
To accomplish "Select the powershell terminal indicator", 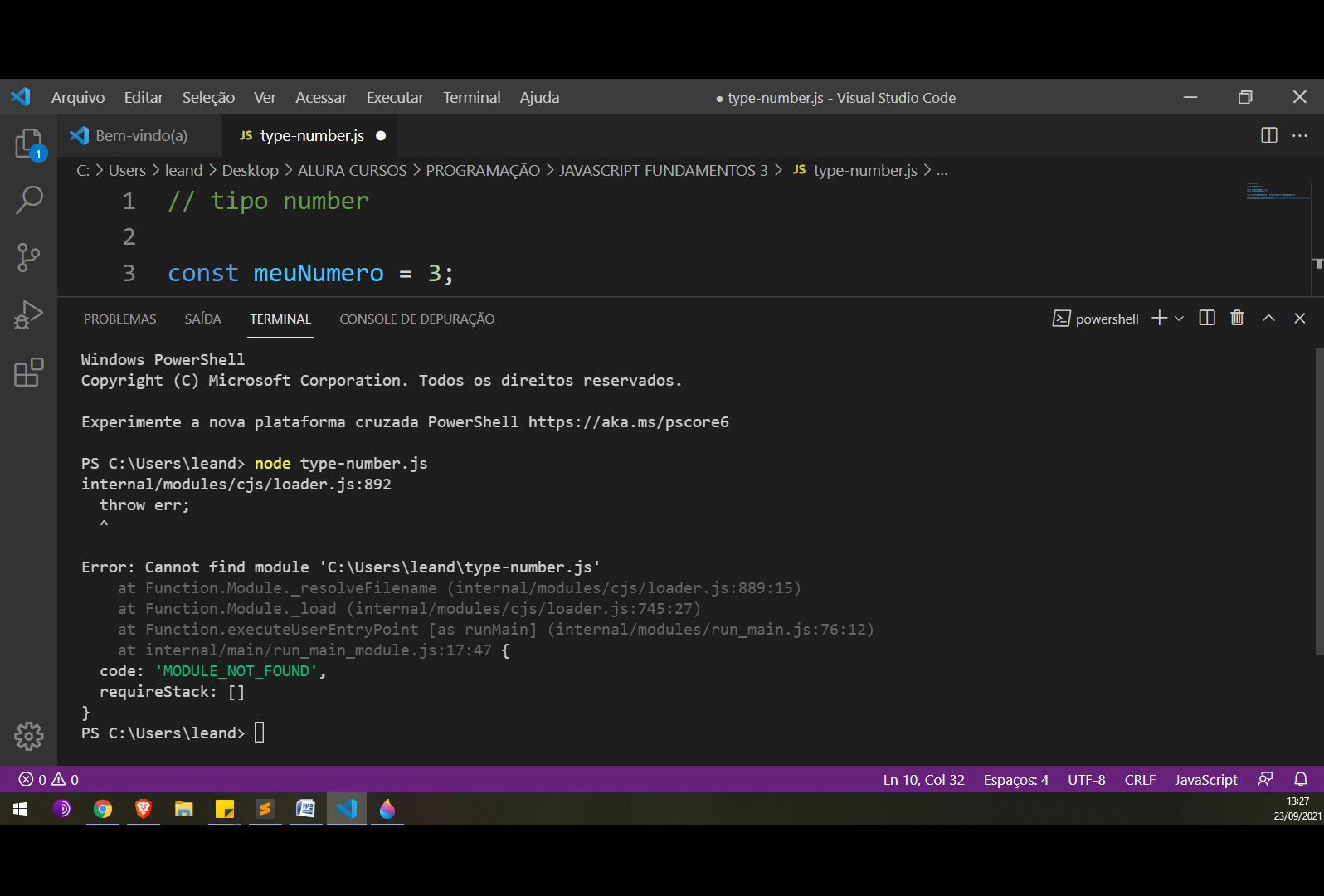I will pyautogui.click(x=1095, y=319).
